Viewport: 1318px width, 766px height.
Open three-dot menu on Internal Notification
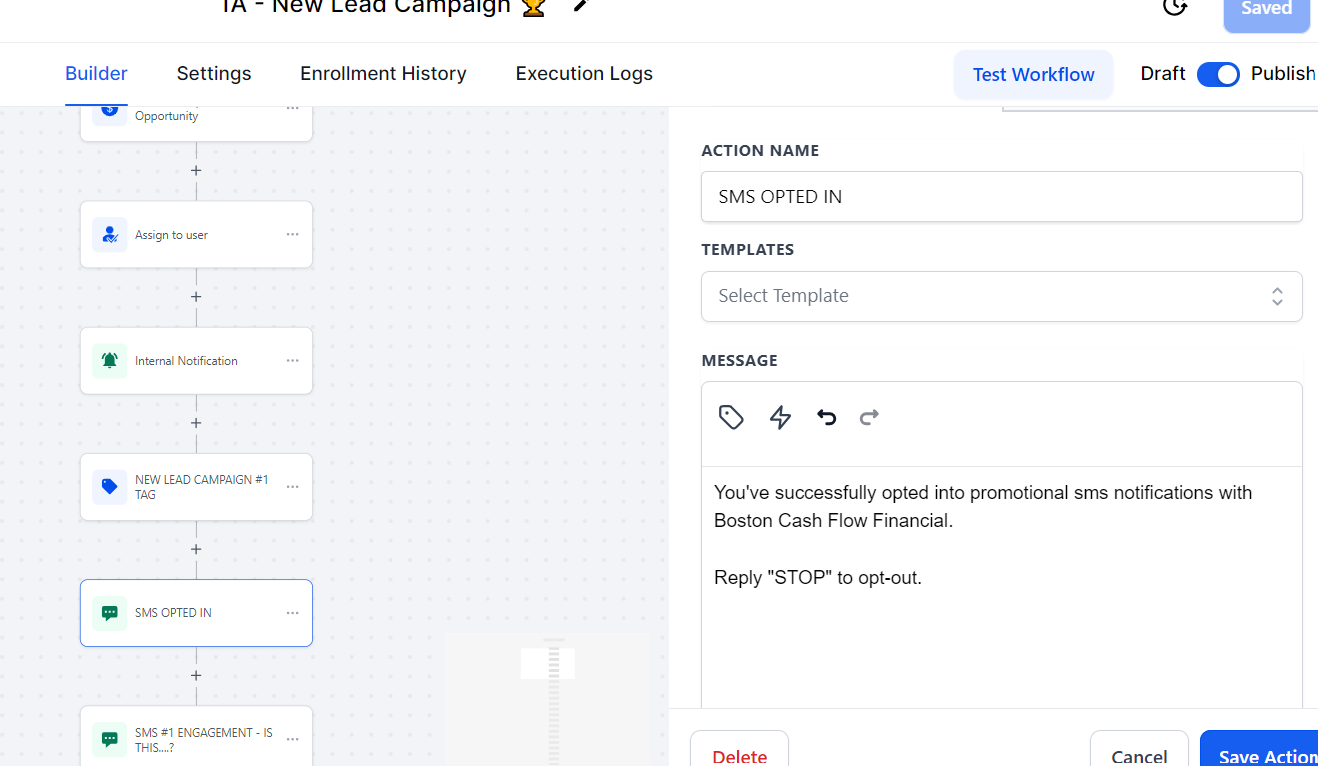292,361
